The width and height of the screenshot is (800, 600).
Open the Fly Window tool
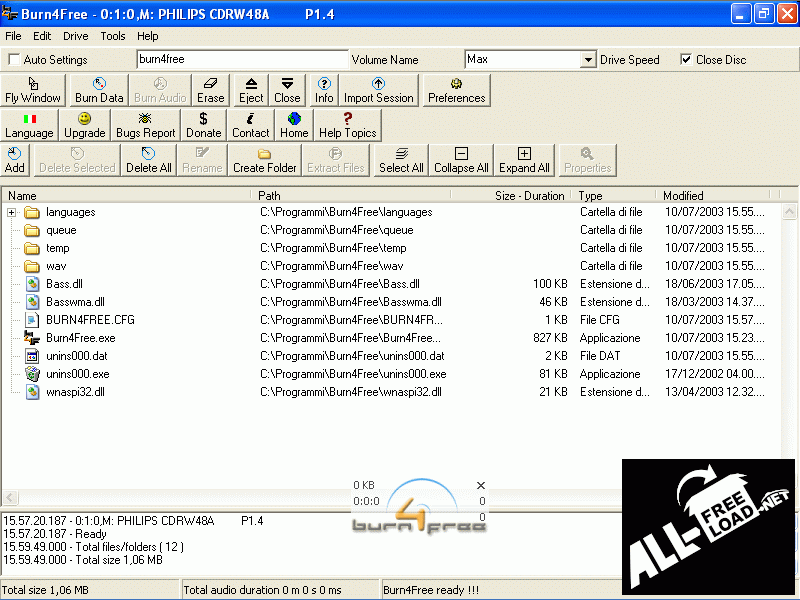pyautogui.click(x=33, y=90)
